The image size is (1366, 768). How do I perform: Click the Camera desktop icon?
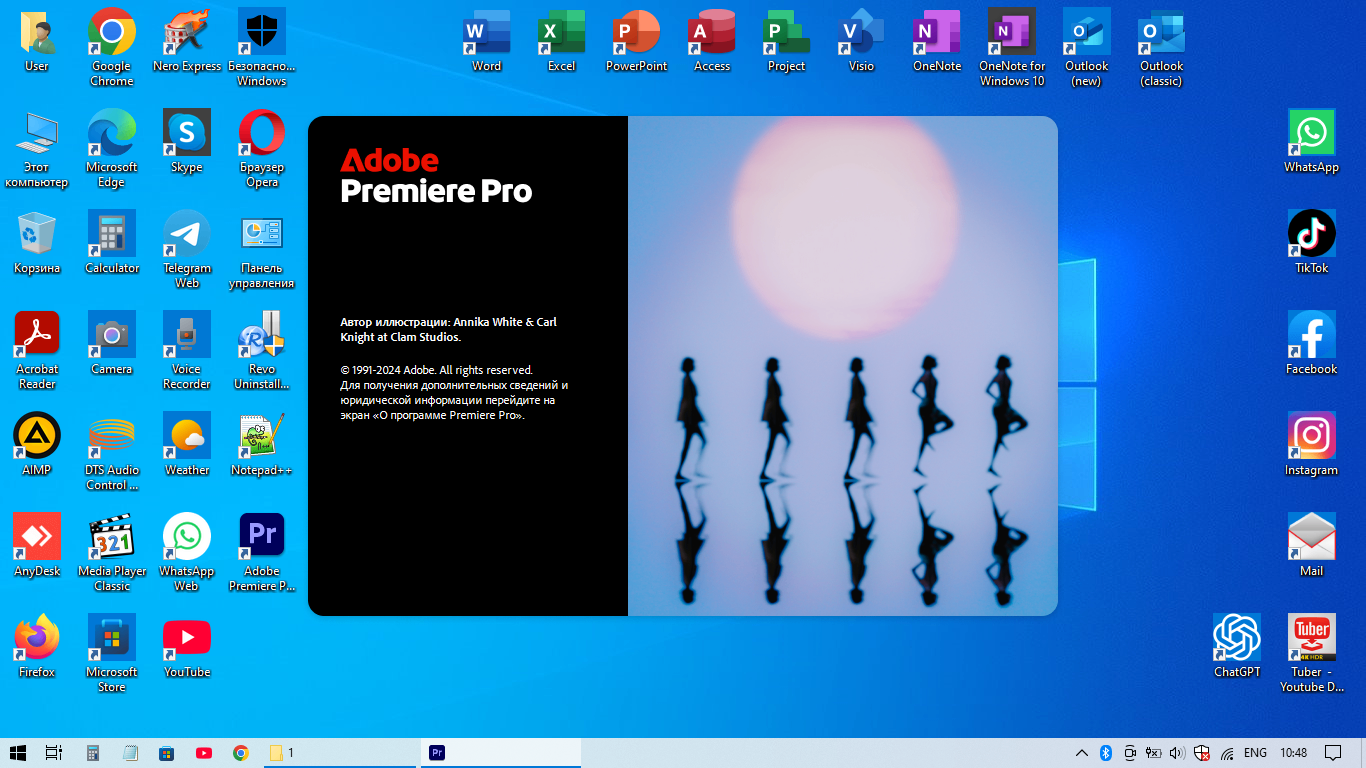click(x=112, y=343)
